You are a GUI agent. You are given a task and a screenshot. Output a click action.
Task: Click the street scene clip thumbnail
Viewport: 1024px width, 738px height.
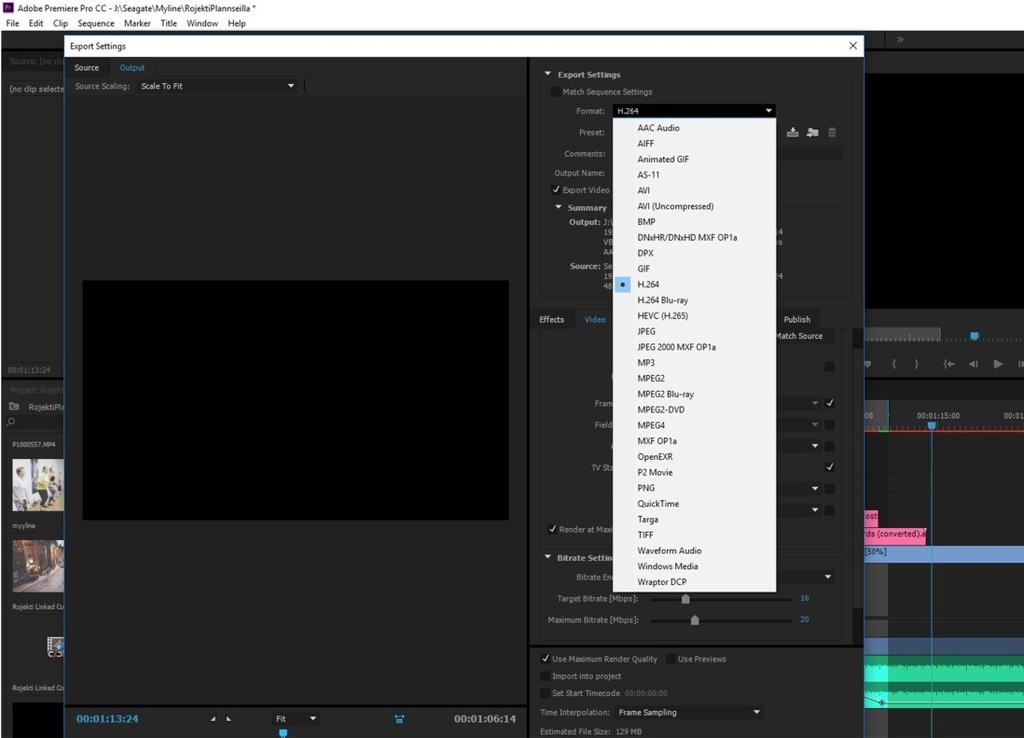[x=38, y=566]
